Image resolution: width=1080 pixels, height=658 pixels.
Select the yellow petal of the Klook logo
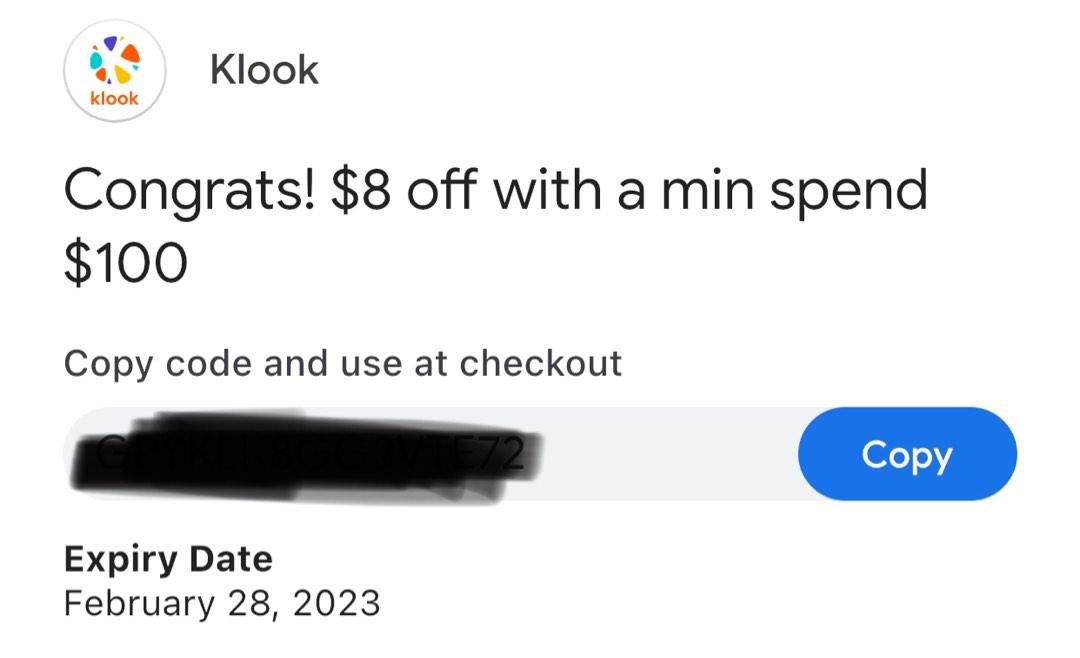click(x=122, y=74)
